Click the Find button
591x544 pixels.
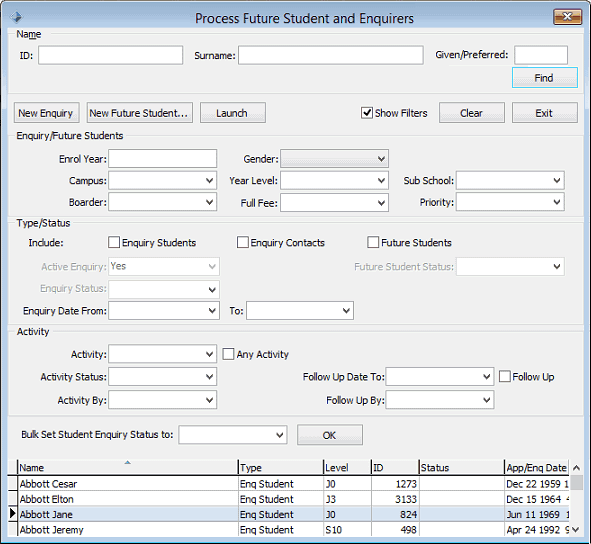point(545,78)
